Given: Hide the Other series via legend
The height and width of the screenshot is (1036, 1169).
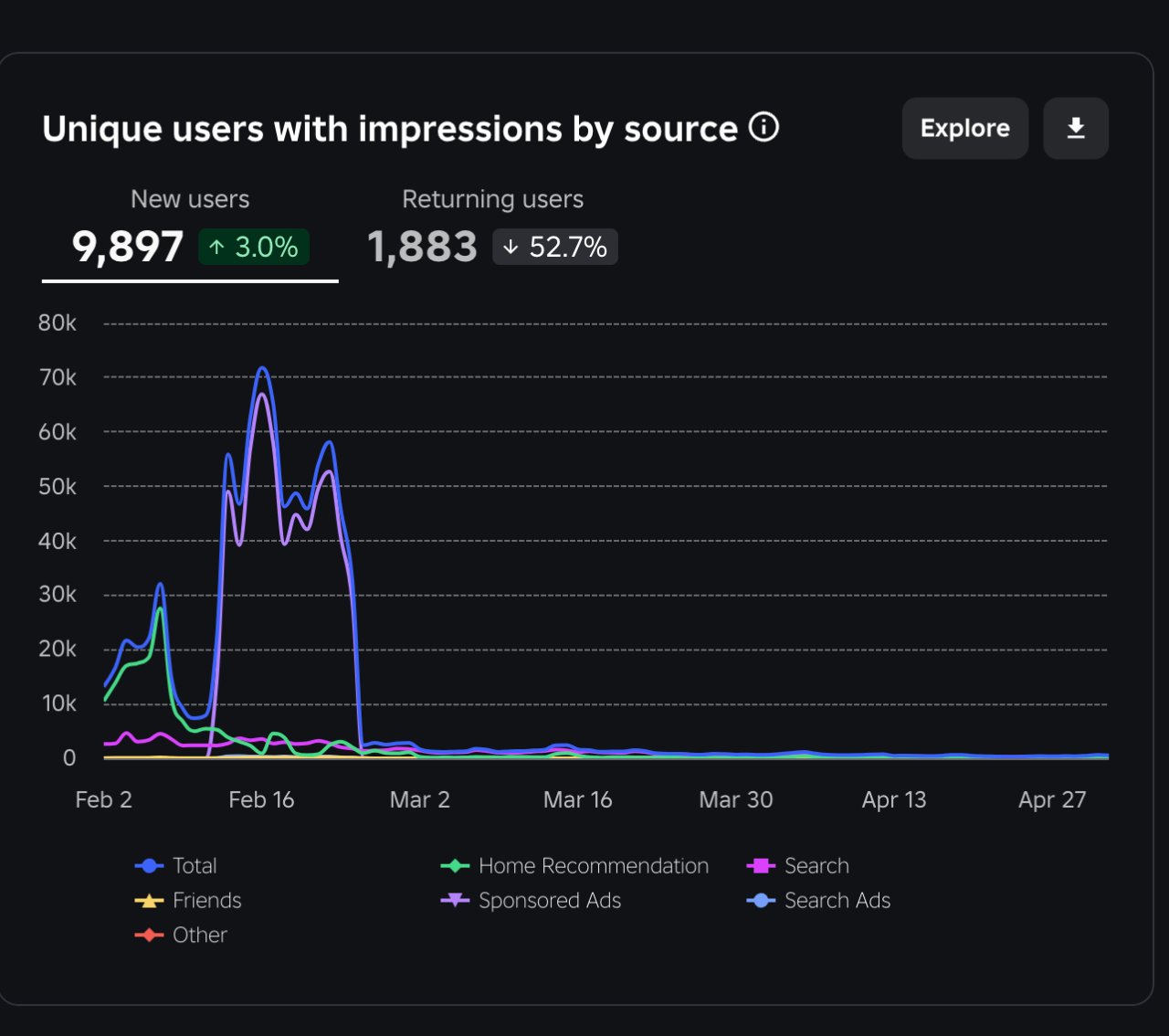Looking at the screenshot, I should (181, 935).
